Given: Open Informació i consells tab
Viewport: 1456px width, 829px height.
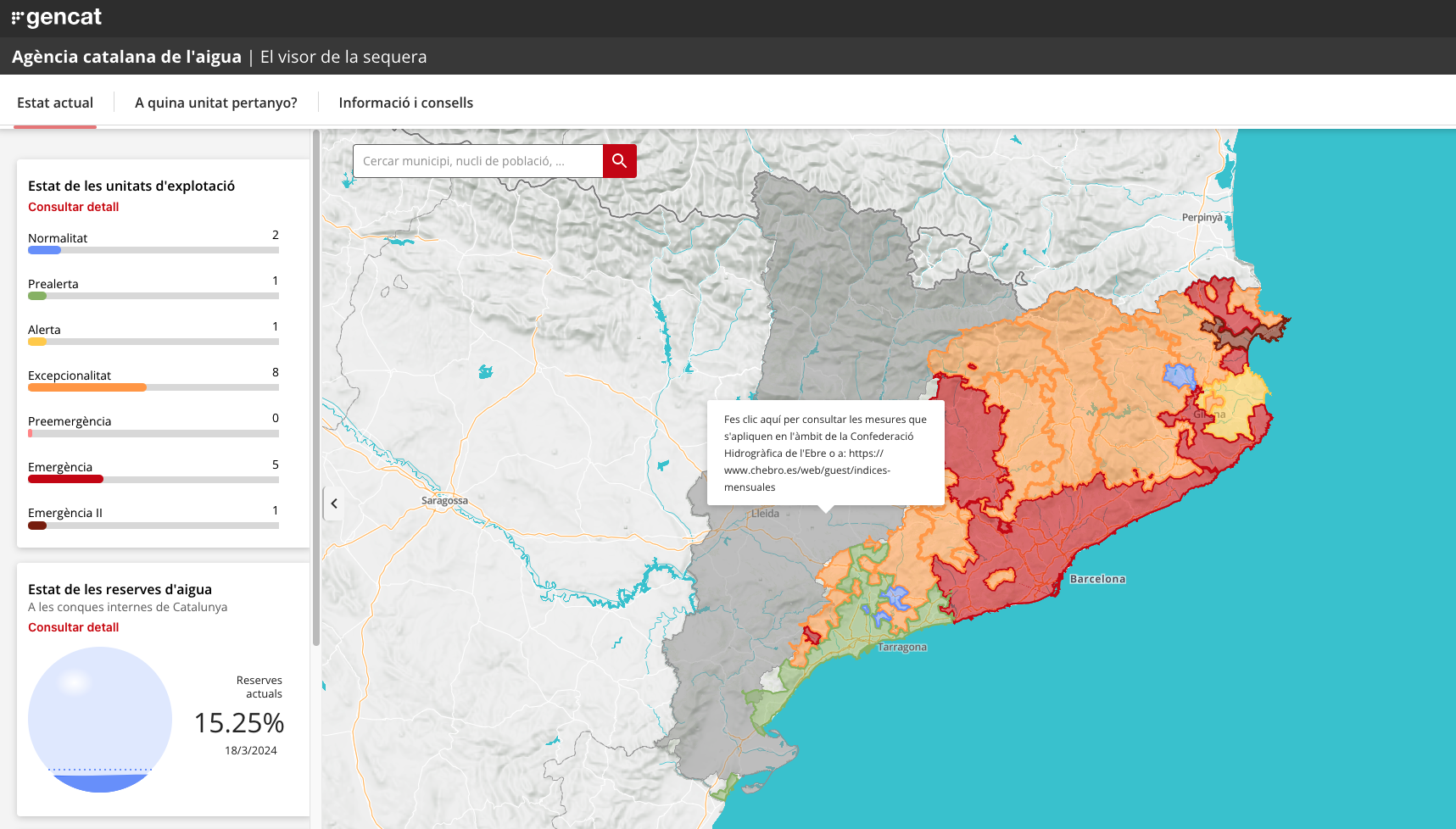Looking at the screenshot, I should [405, 103].
